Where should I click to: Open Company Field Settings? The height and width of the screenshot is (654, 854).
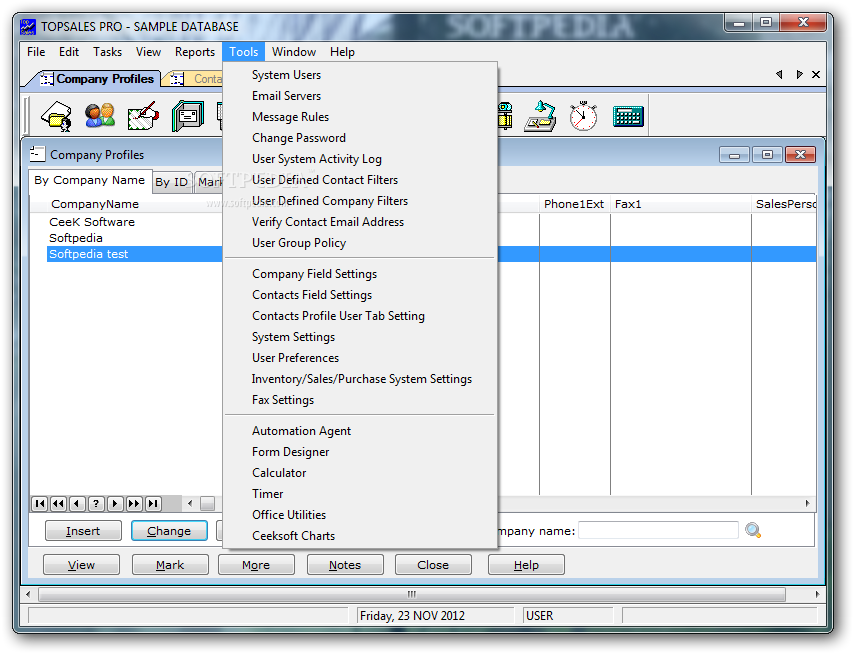360,274
